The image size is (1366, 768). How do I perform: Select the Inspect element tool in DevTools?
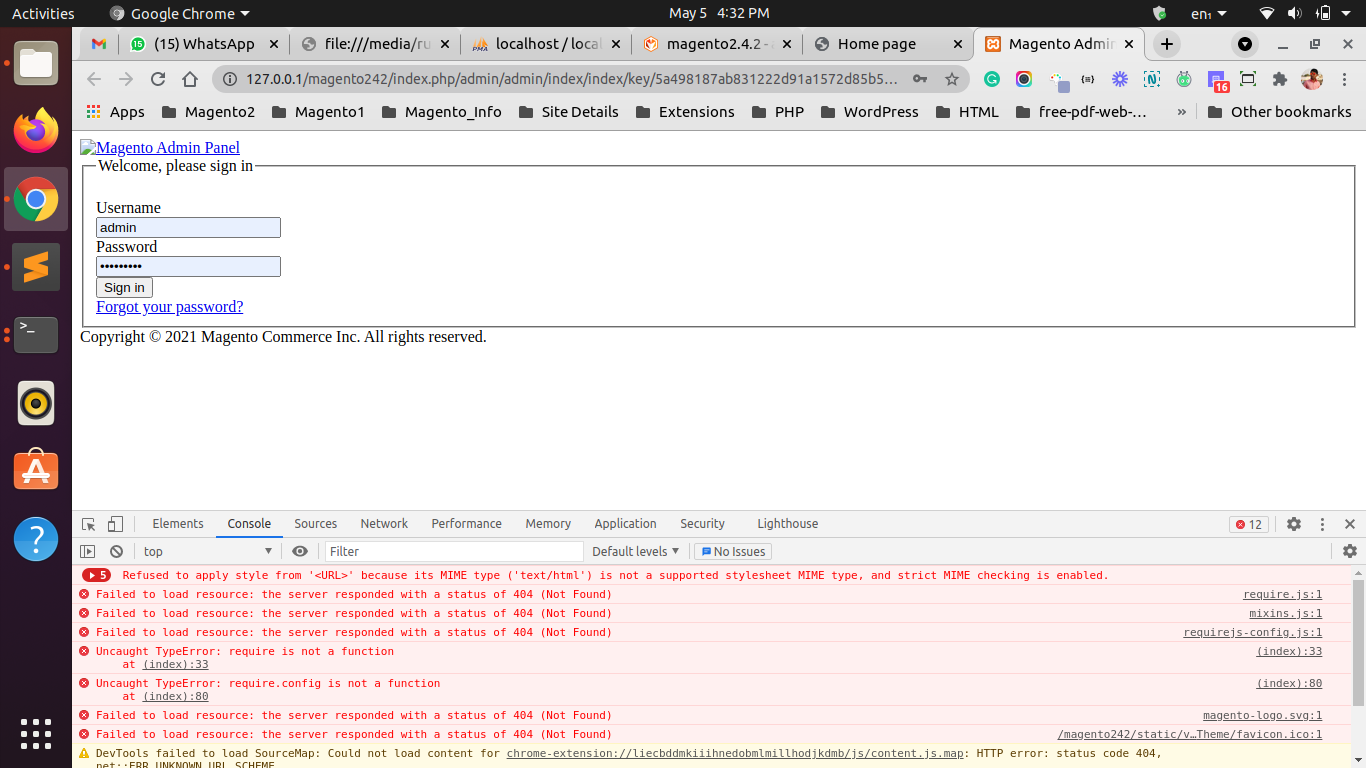pyautogui.click(x=88, y=523)
